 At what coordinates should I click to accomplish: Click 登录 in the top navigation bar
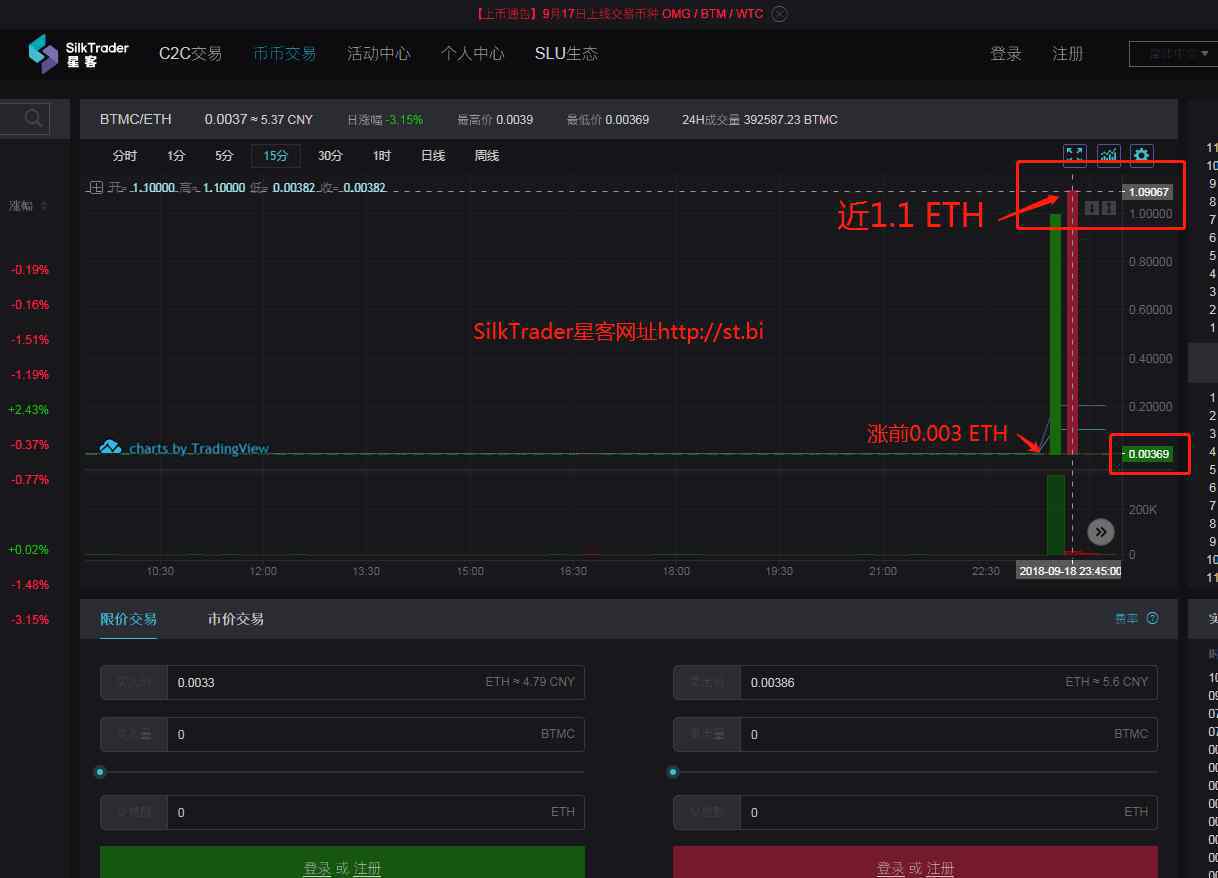click(1006, 54)
